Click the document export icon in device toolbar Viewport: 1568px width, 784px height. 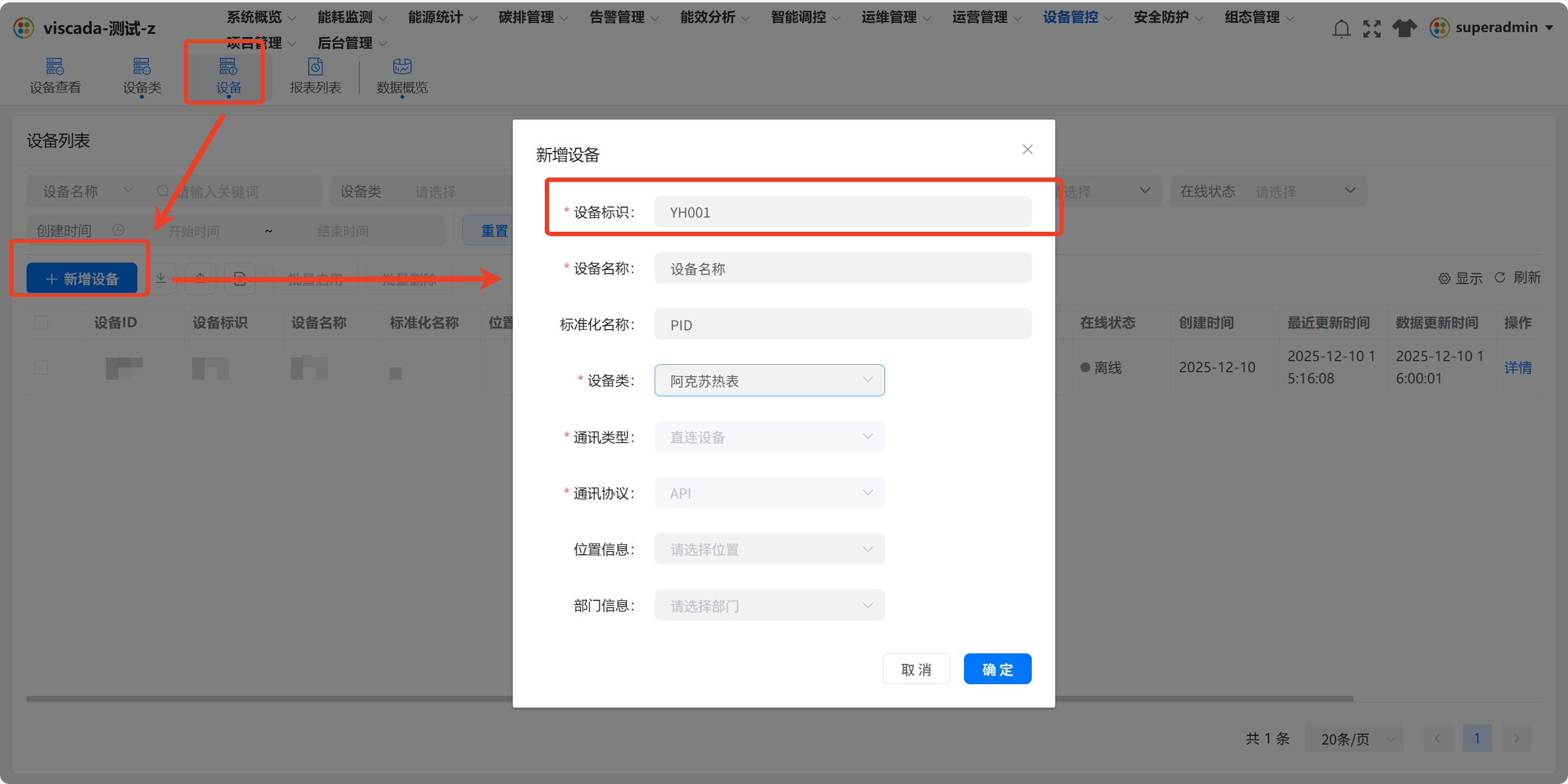click(240, 278)
